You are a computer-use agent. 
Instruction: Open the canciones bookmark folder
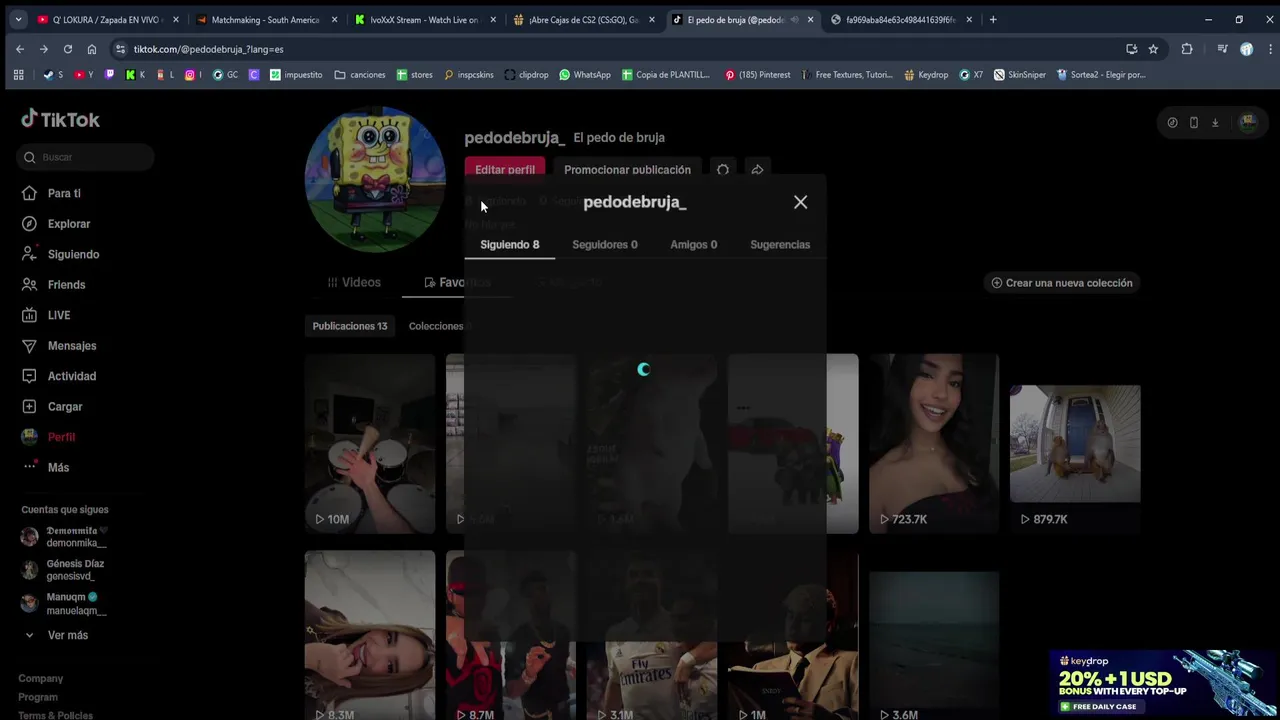click(x=360, y=75)
